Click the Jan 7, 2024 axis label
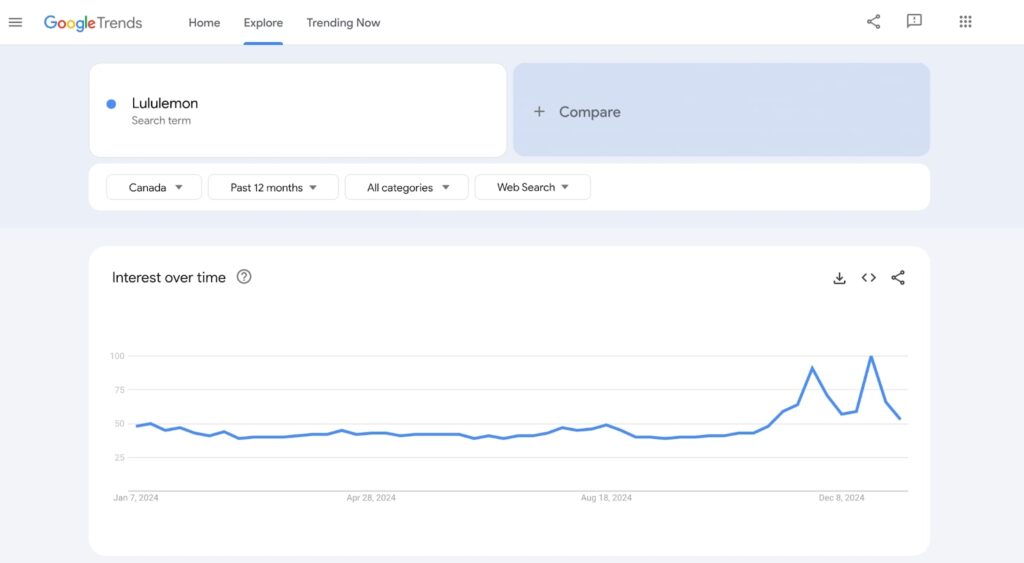This screenshot has width=1024, height=563. click(136, 498)
